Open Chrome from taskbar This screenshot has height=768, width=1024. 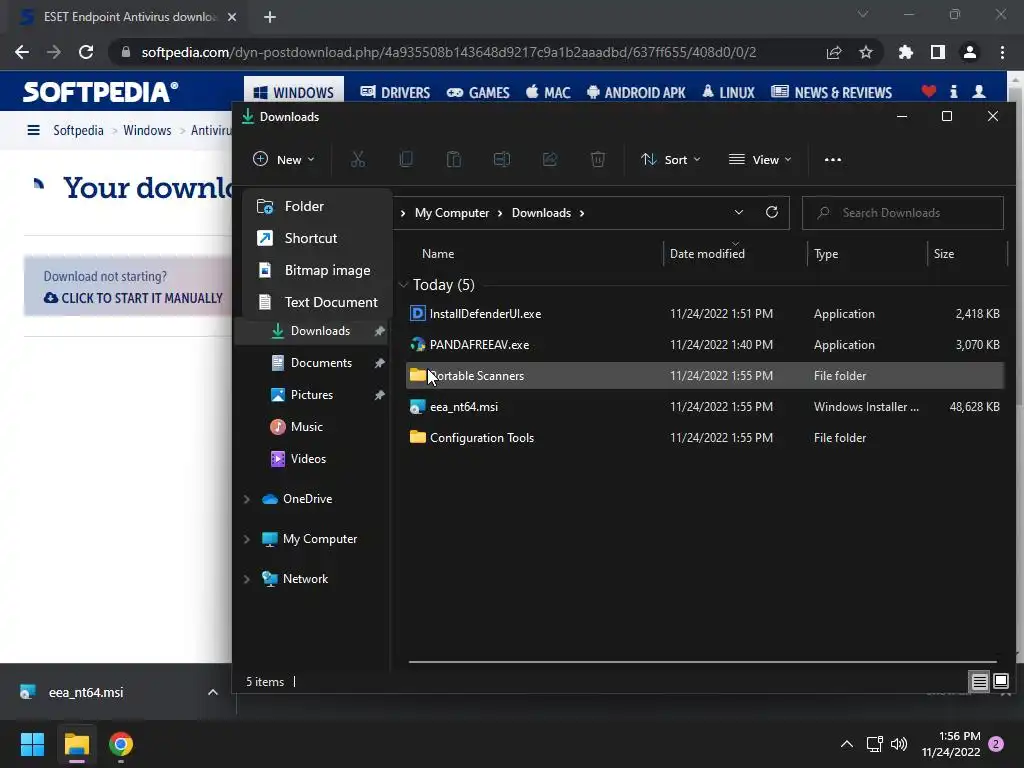pyautogui.click(x=121, y=744)
